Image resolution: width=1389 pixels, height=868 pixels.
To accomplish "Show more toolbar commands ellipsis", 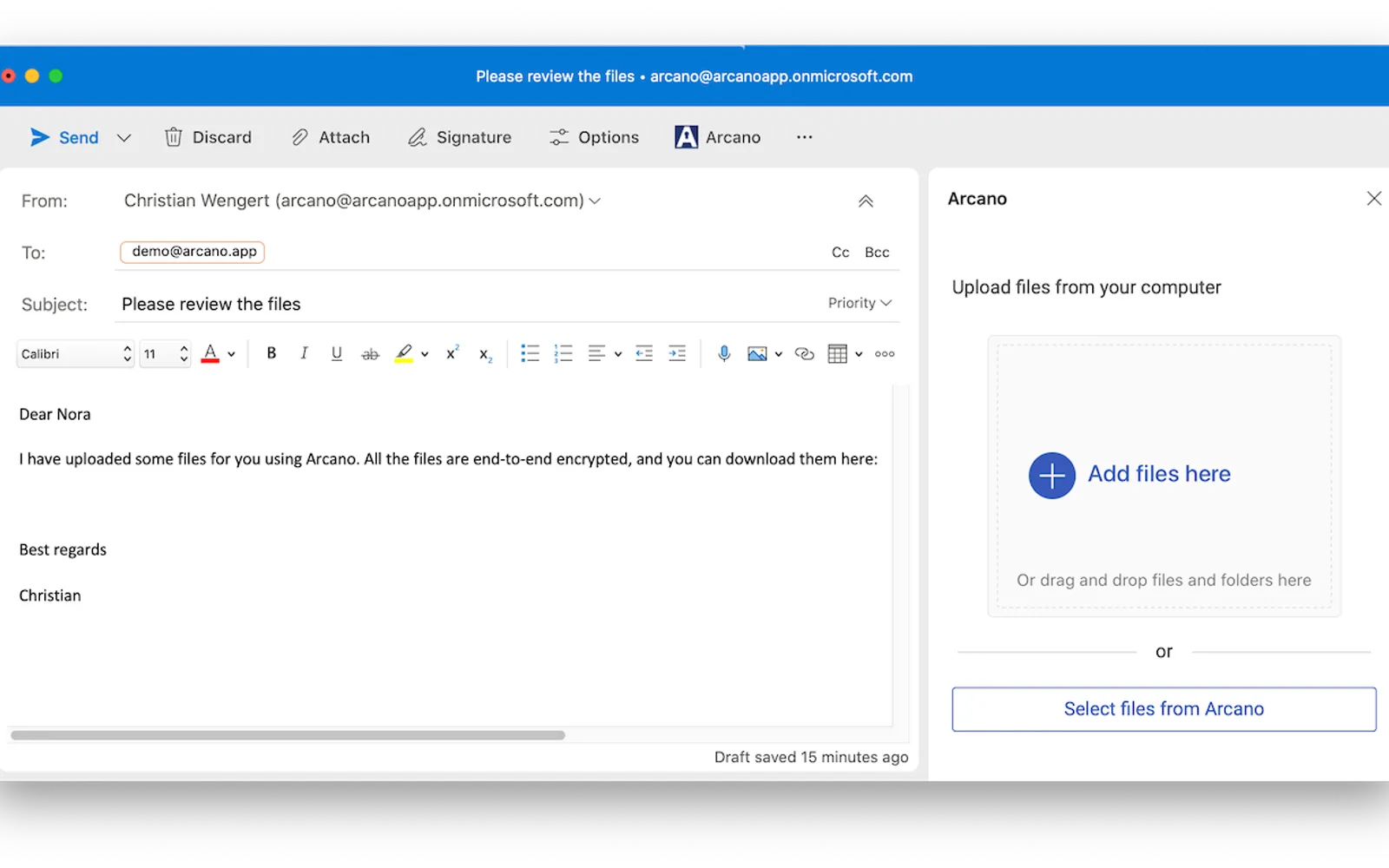I will pyautogui.click(x=805, y=137).
